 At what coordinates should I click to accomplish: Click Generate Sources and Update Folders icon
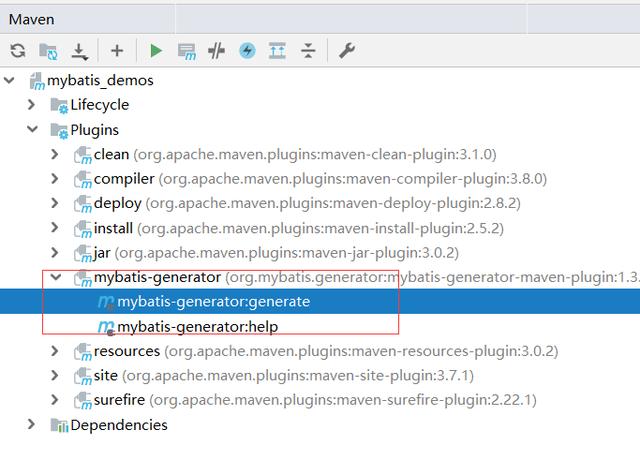[48, 51]
